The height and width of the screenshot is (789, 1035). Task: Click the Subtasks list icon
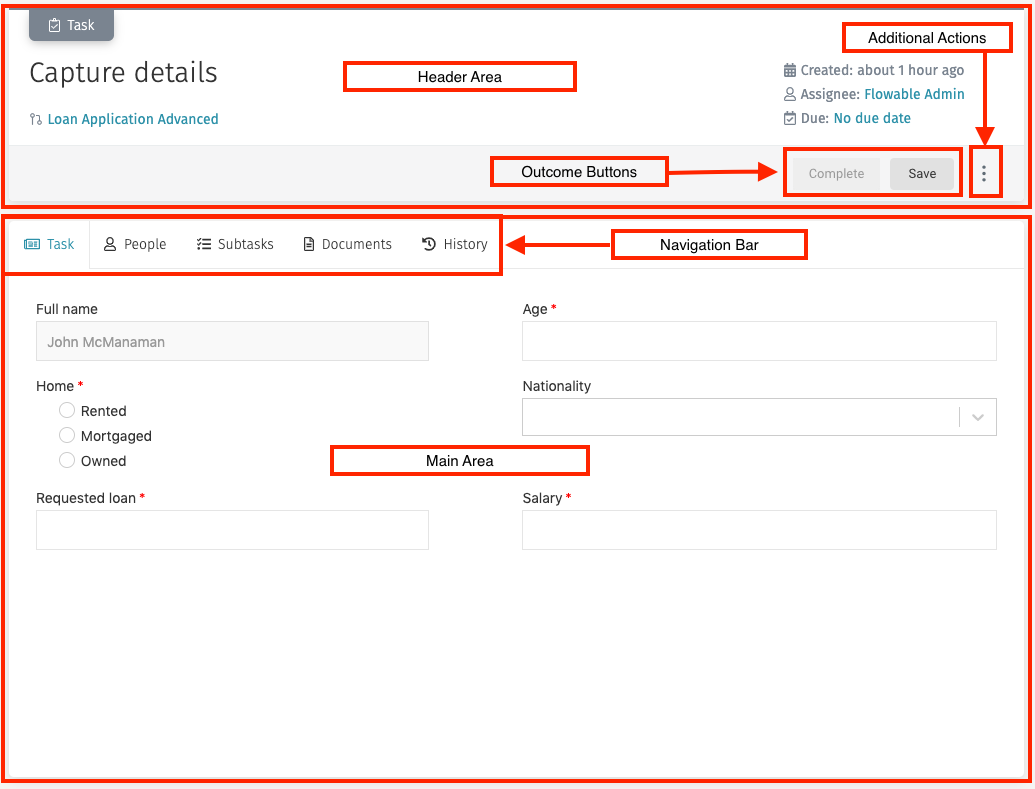203,243
